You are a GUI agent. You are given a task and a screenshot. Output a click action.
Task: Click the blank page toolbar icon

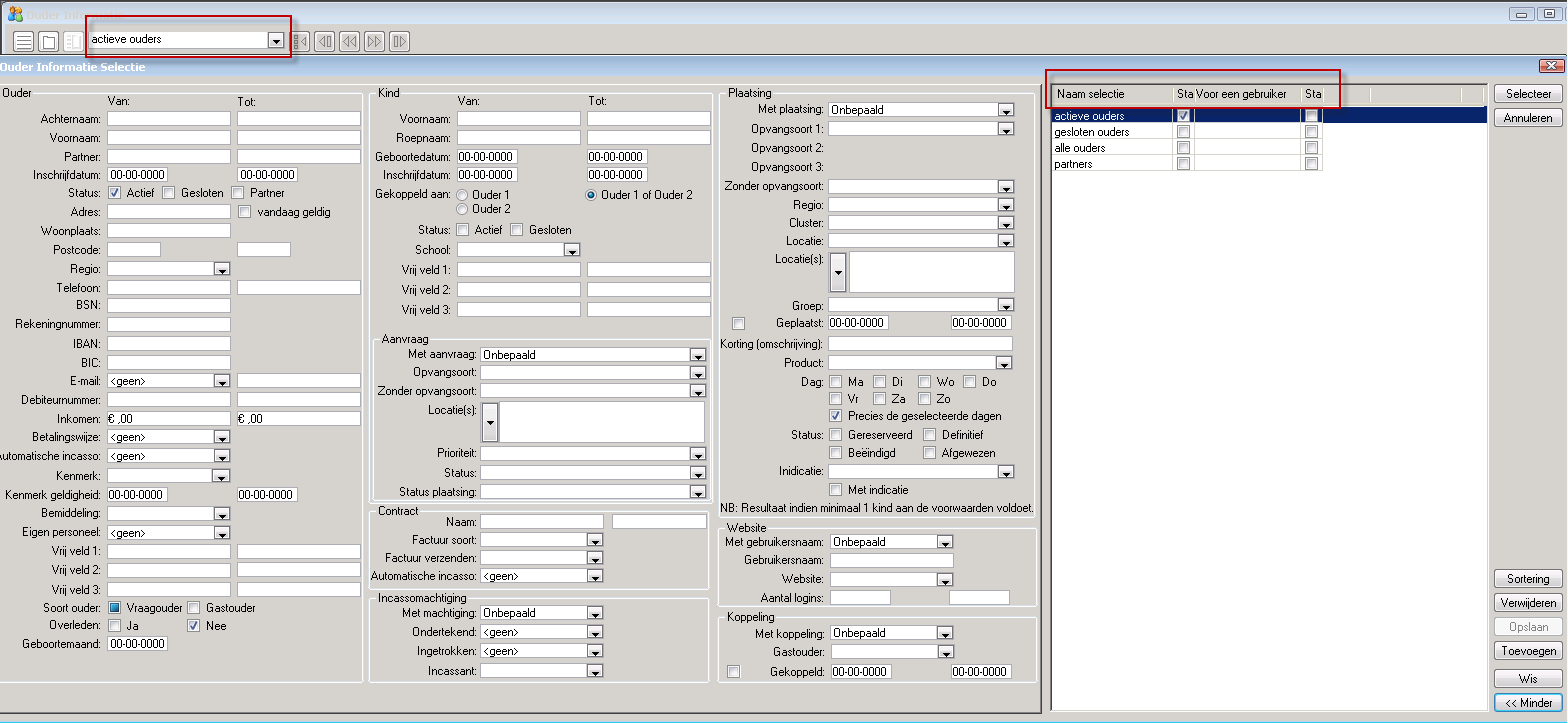[x=48, y=41]
